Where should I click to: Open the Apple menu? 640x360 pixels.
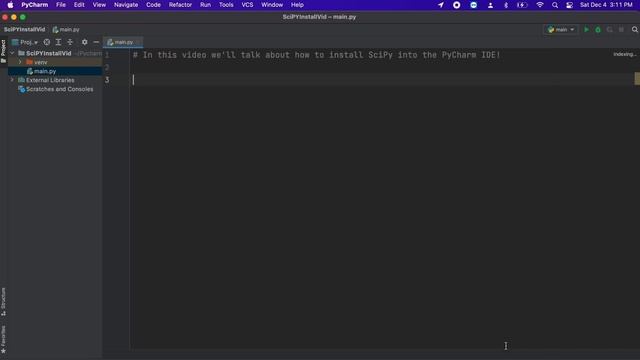(x=10, y=5)
